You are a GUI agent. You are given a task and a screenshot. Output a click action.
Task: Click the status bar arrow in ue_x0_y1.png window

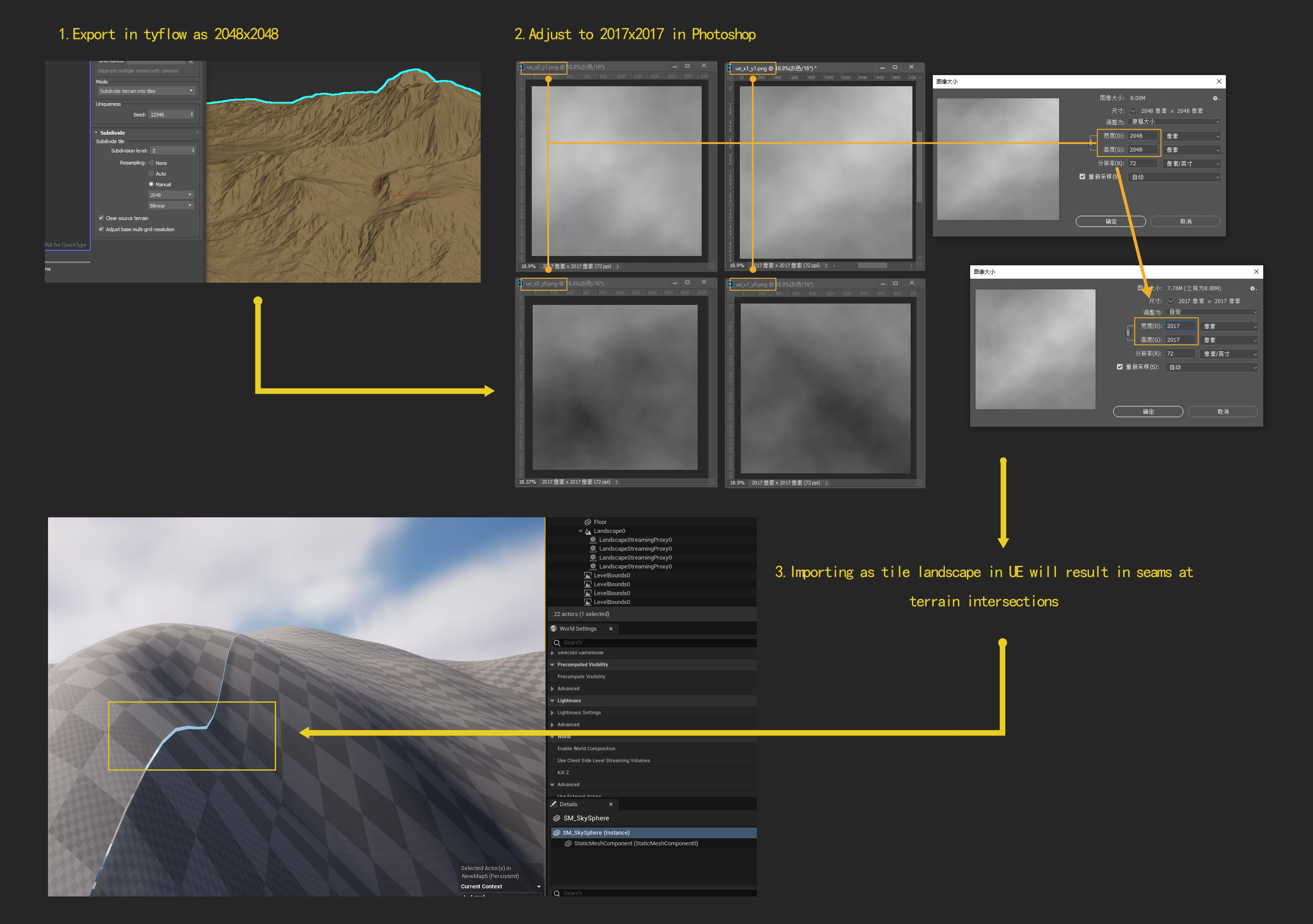tap(618, 267)
